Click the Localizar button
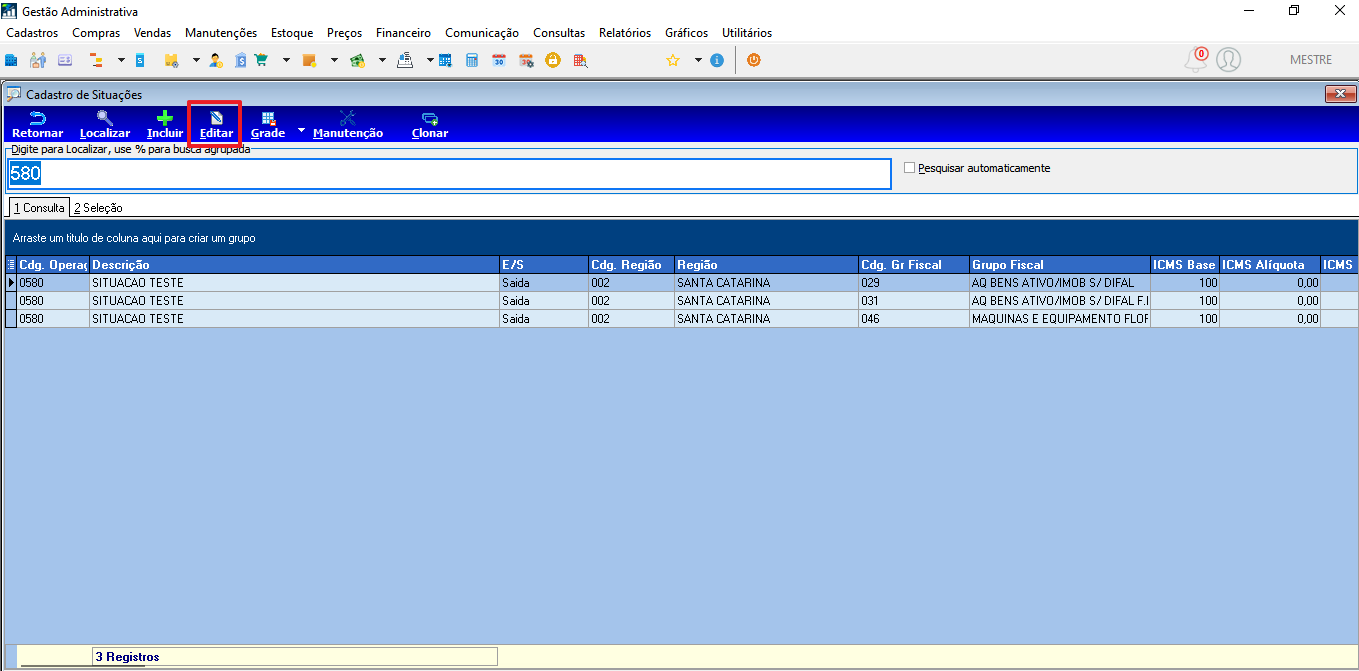 105,125
